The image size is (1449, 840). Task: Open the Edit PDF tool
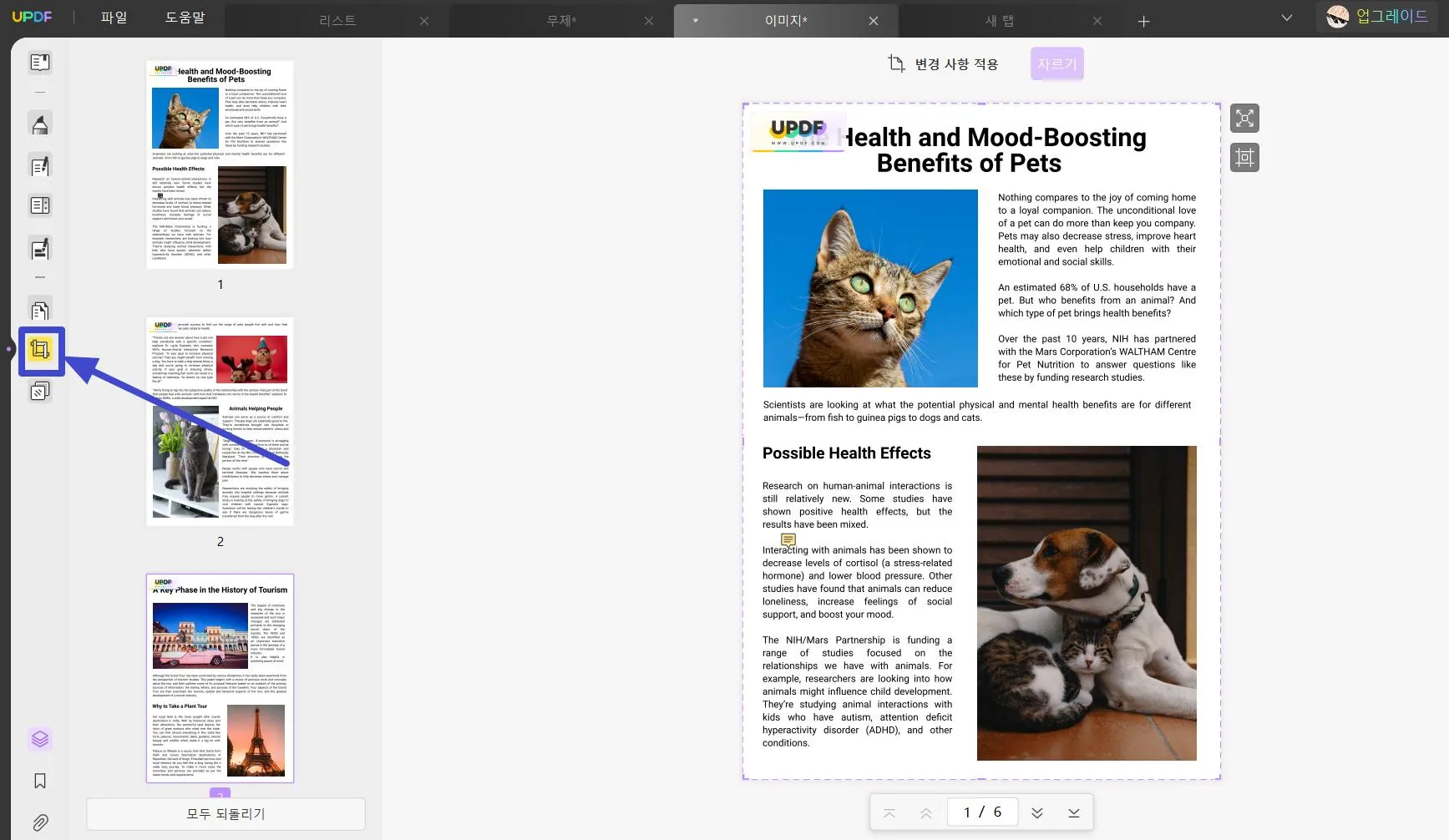click(39, 165)
